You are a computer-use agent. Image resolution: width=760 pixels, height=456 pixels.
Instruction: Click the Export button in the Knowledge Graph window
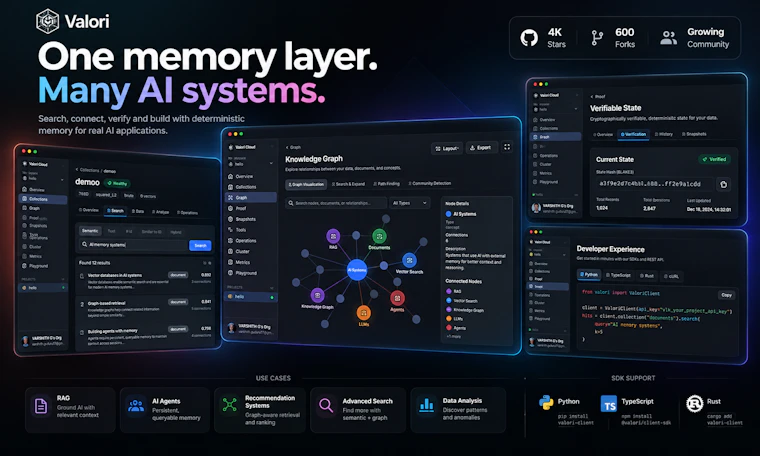pos(481,148)
